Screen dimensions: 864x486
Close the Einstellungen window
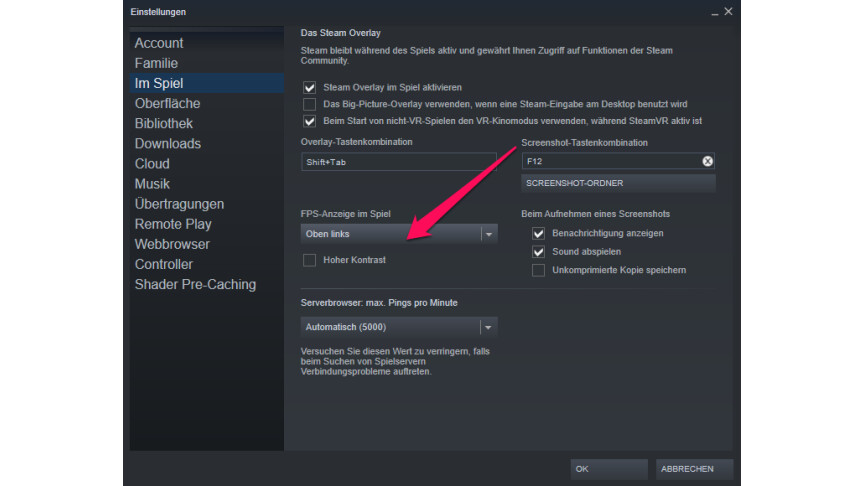pyautogui.click(x=728, y=11)
